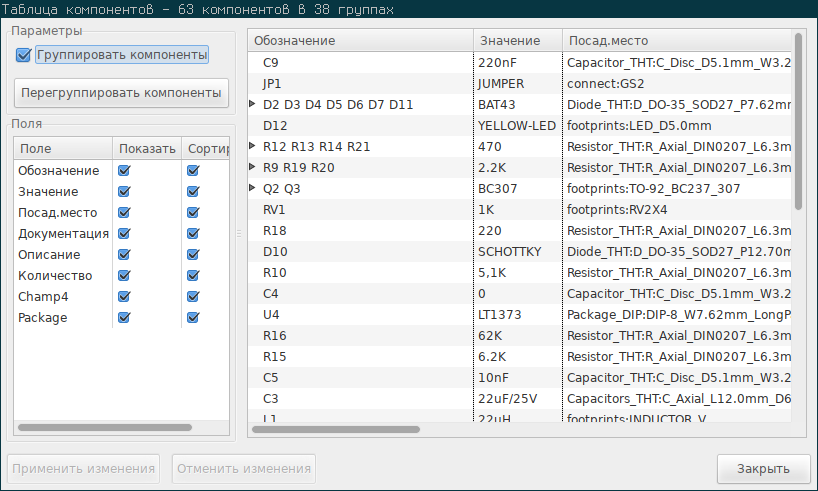Toggle the sort checkbox for Документация
This screenshot has width=818, height=491.
[193, 233]
